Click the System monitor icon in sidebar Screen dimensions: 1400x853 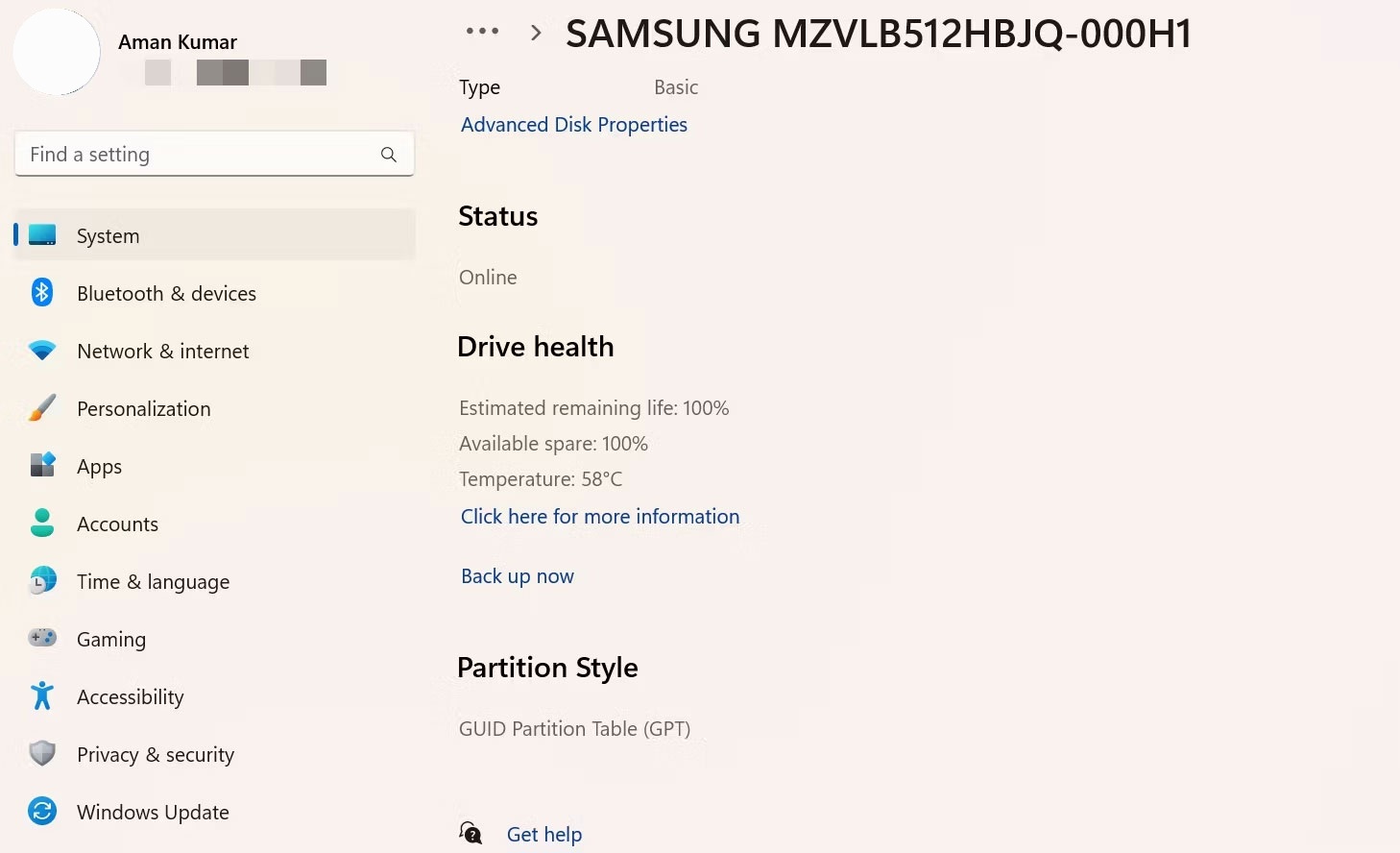pyautogui.click(x=42, y=235)
